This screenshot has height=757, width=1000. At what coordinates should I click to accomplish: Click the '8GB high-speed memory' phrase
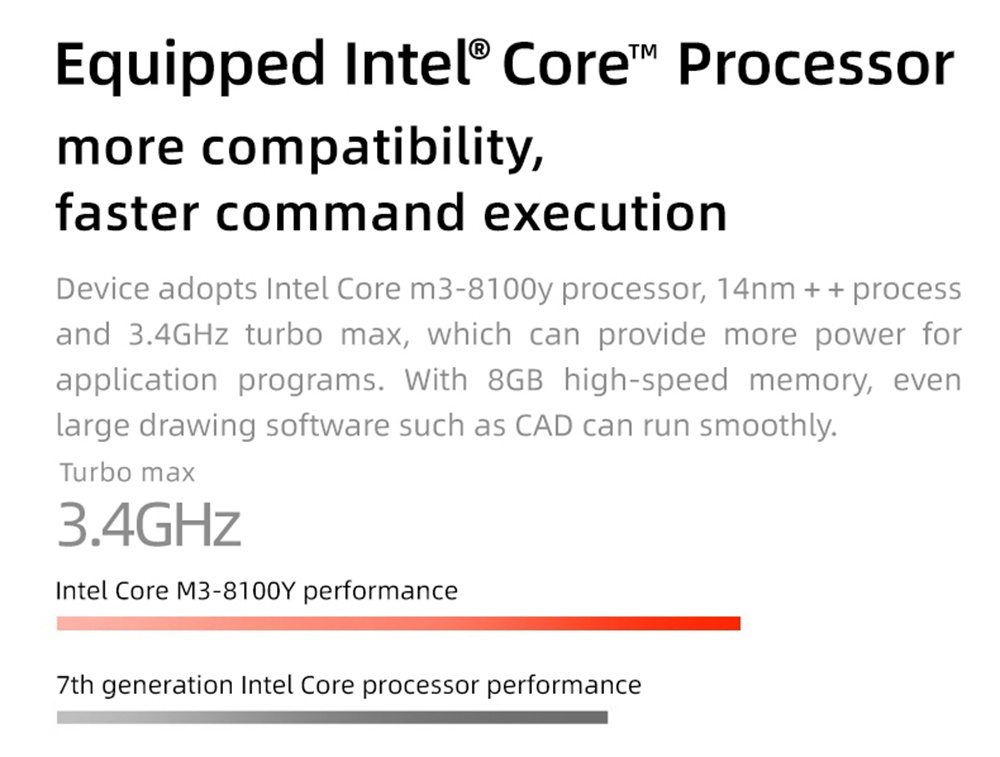[679, 380]
